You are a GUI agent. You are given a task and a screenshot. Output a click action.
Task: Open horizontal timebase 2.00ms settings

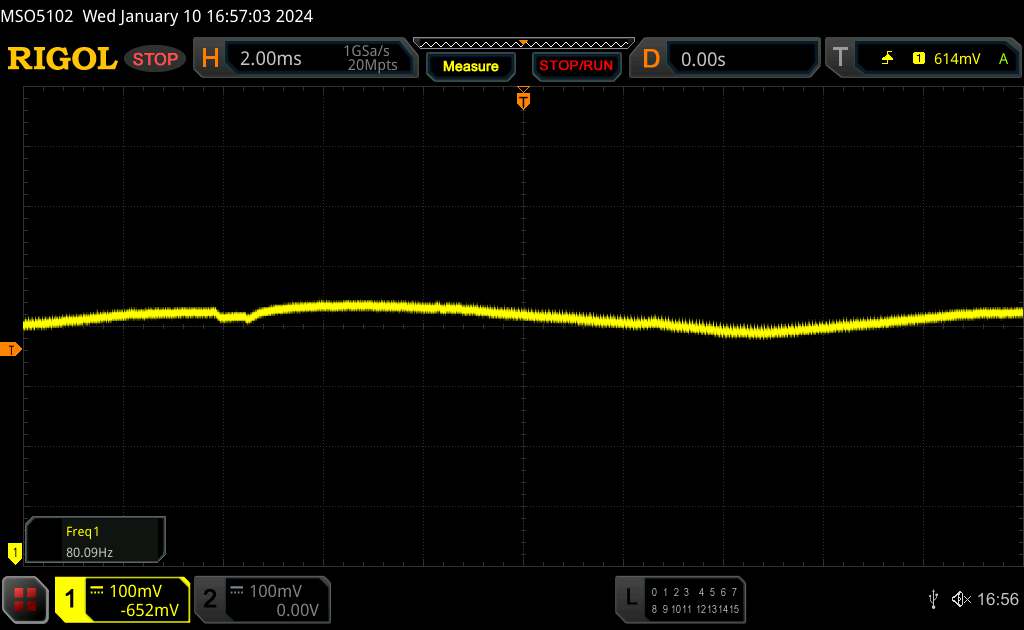coord(306,58)
